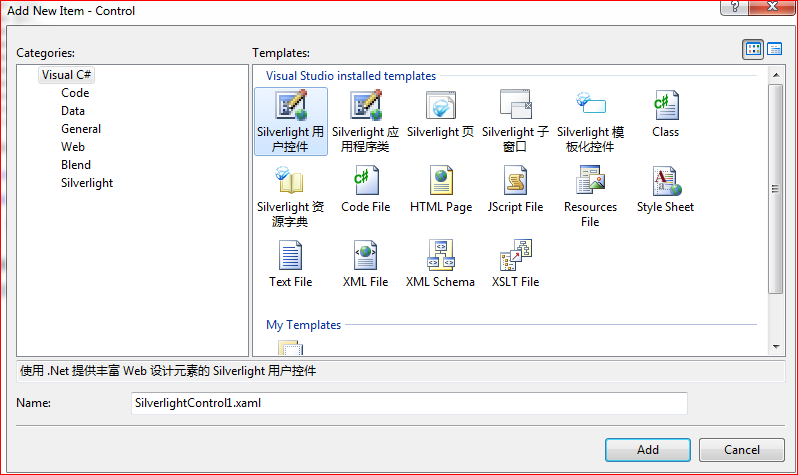Select the General category
Image resolution: width=798 pixels, height=475 pixels.
point(81,129)
